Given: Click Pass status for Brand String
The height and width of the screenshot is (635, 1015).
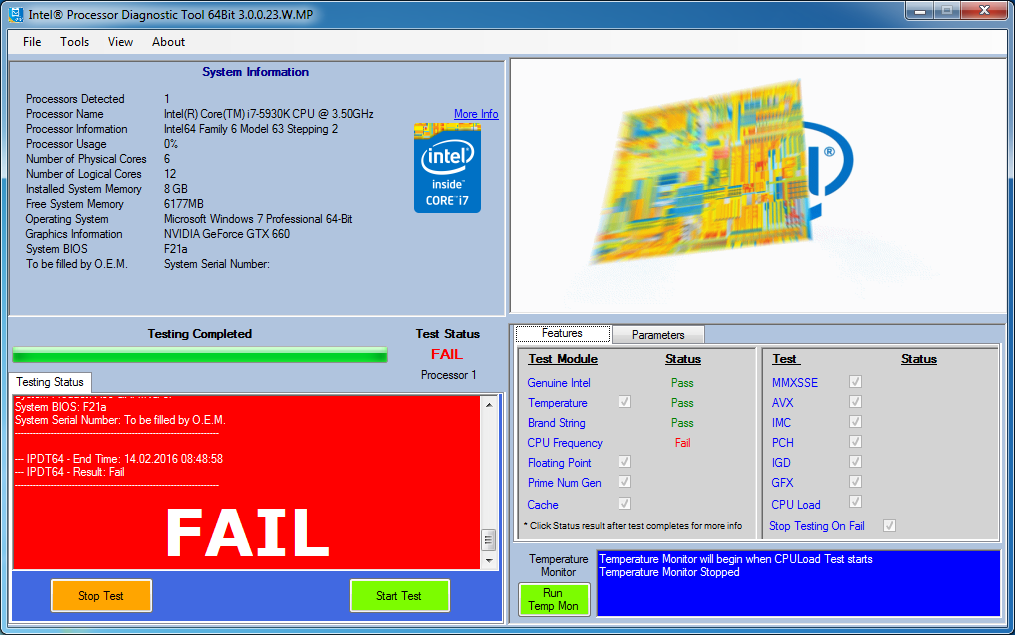Looking at the screenshot, I should coord(682,423).
